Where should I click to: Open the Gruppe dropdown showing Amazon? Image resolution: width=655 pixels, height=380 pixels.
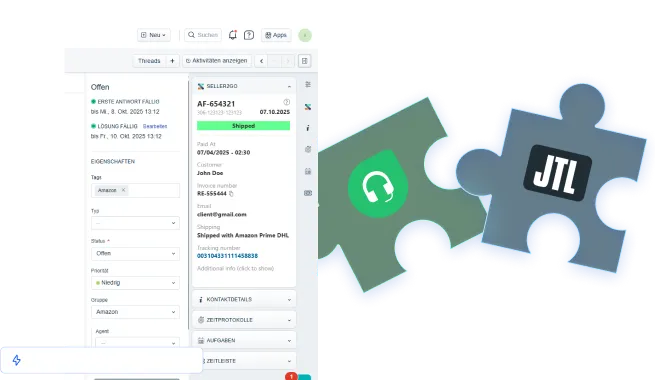[x=135, y=312]
